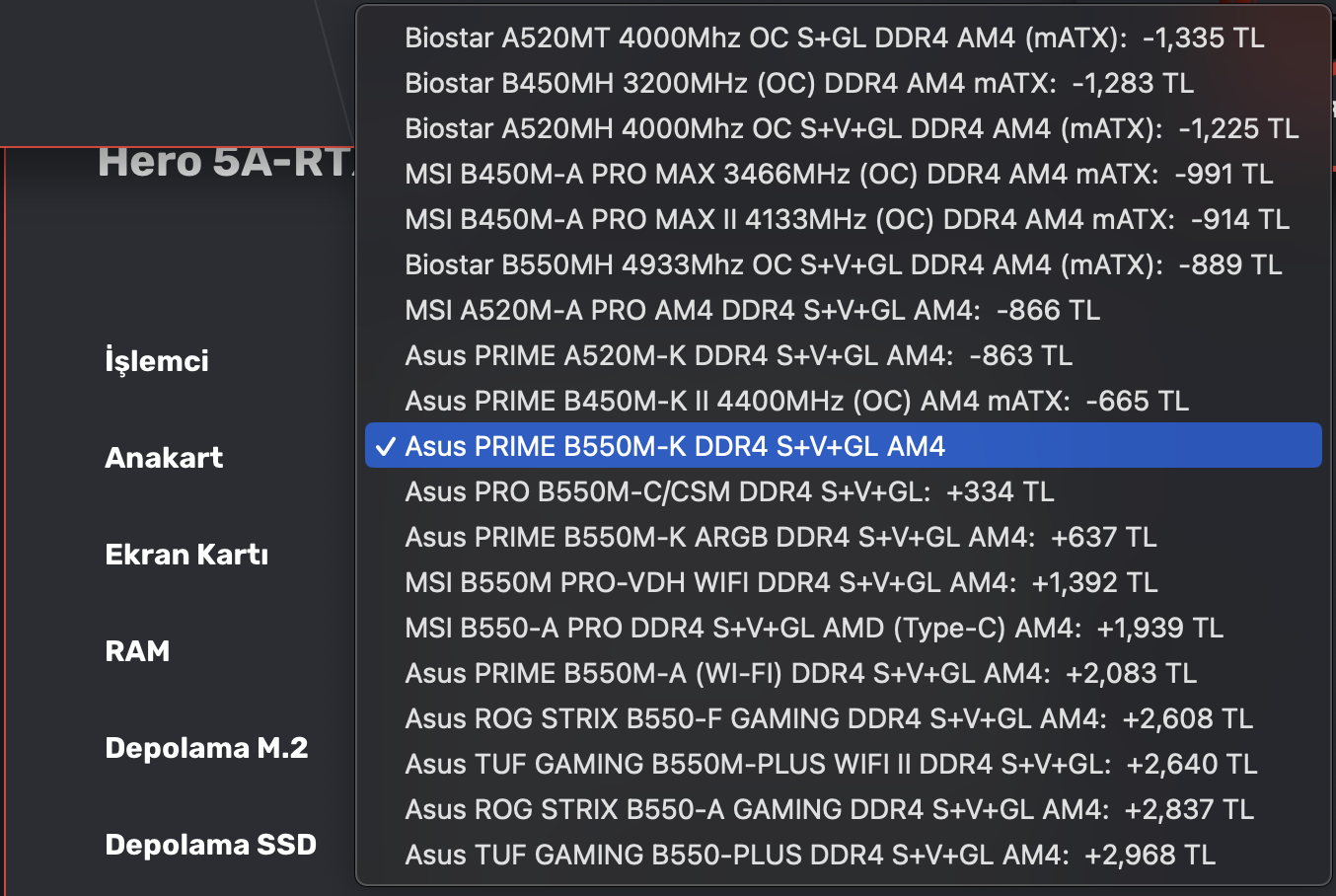The height and width of the screenshot is (896, 1336).
Task: Select Biostar A520MT 4000Mhz motherboard option
Action: [834, 37]
